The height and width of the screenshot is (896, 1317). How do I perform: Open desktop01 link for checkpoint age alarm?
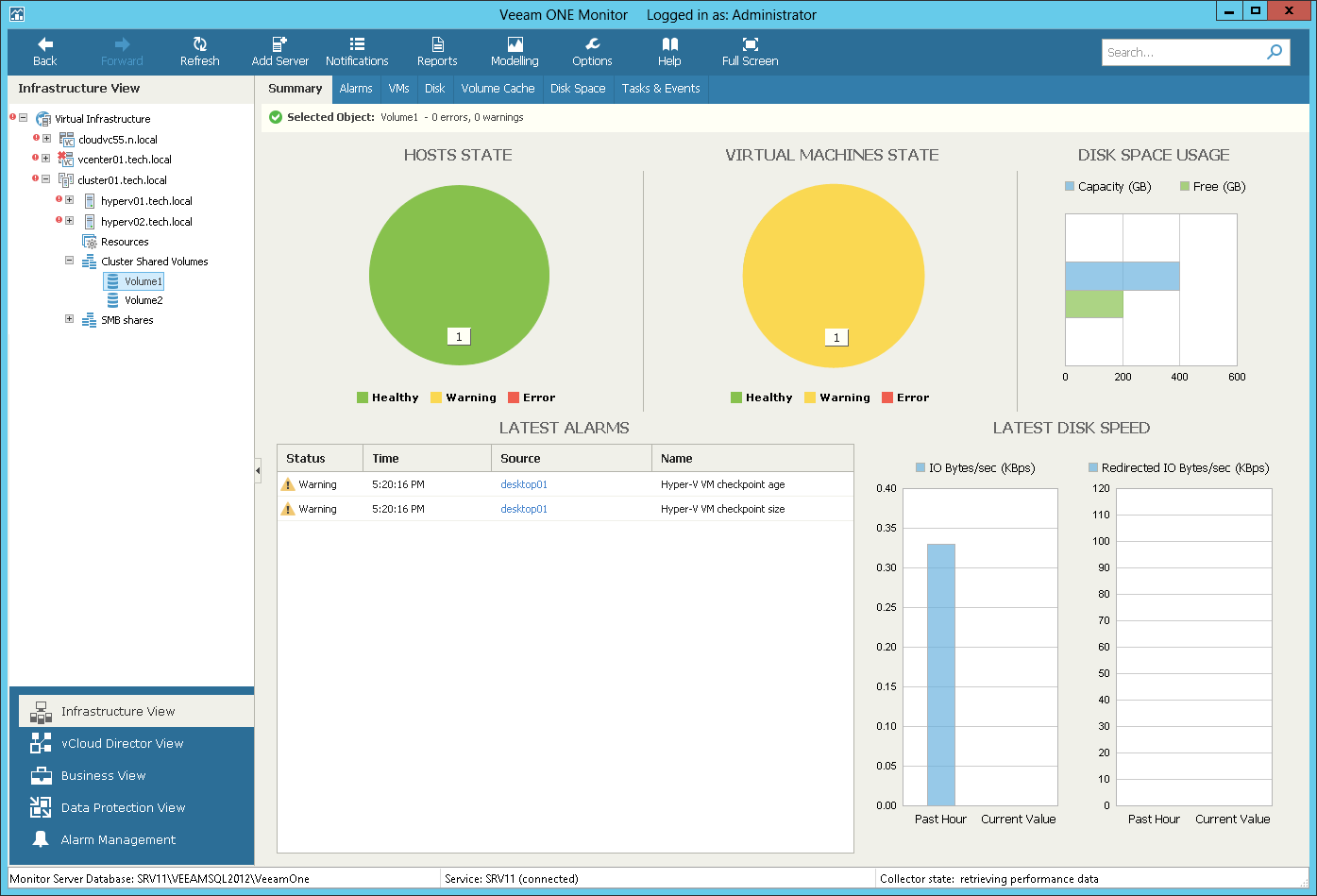pos(524,484)
